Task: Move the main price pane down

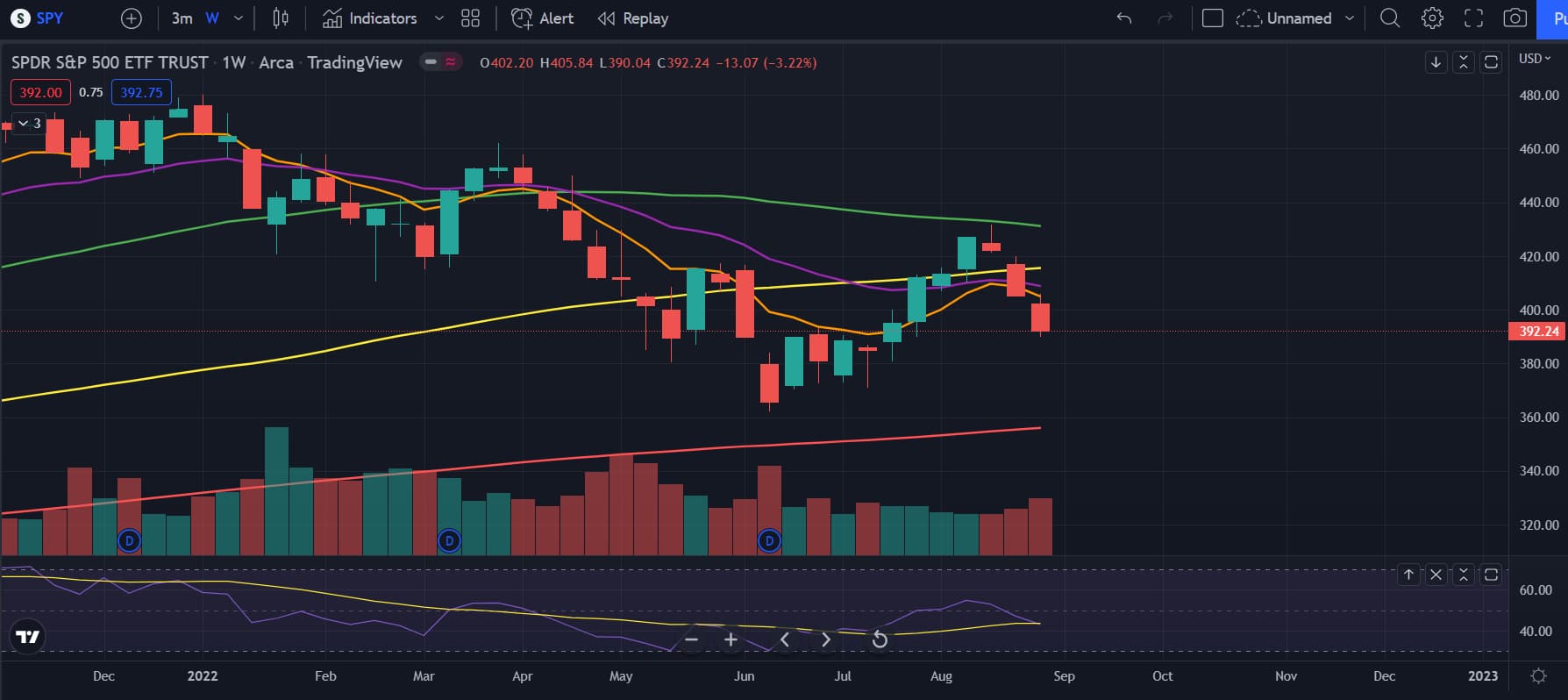Action: tap(1436, 62)
